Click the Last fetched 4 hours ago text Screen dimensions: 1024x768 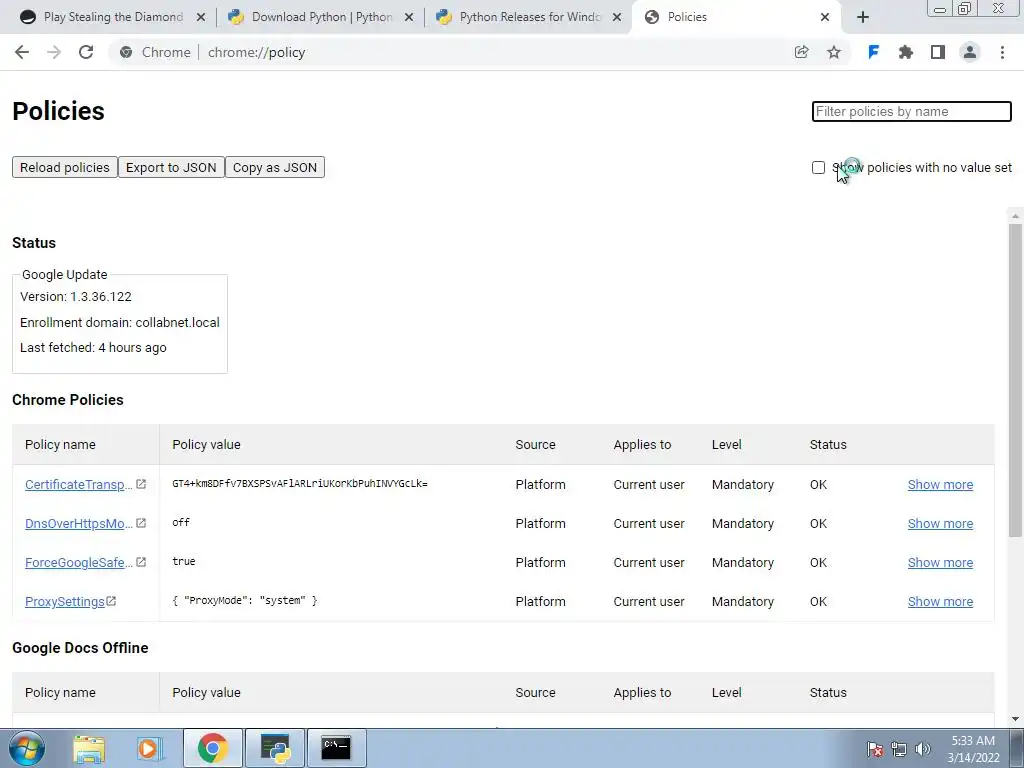tap(93, 347)
